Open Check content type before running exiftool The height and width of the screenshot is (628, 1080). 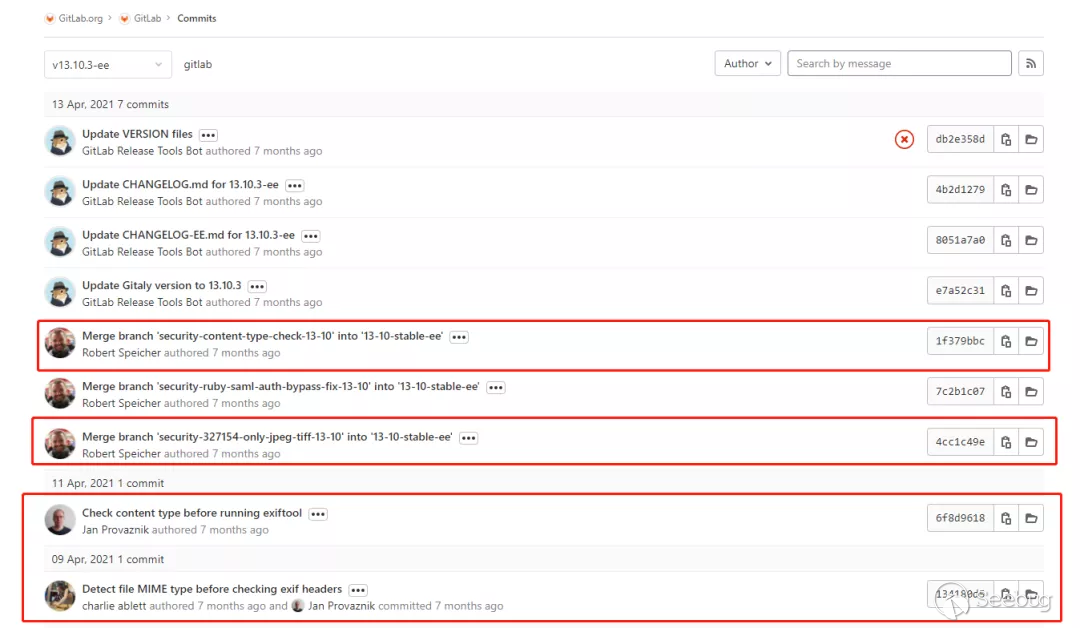point(192,512)
